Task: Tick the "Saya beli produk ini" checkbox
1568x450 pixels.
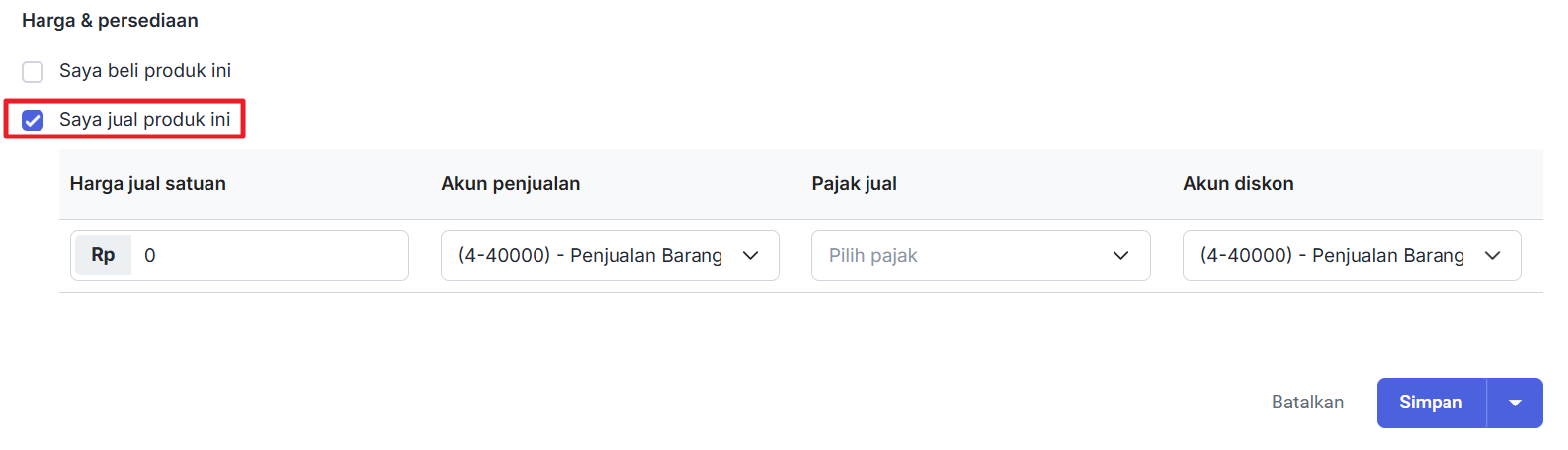Action: (x=33, y=72)
